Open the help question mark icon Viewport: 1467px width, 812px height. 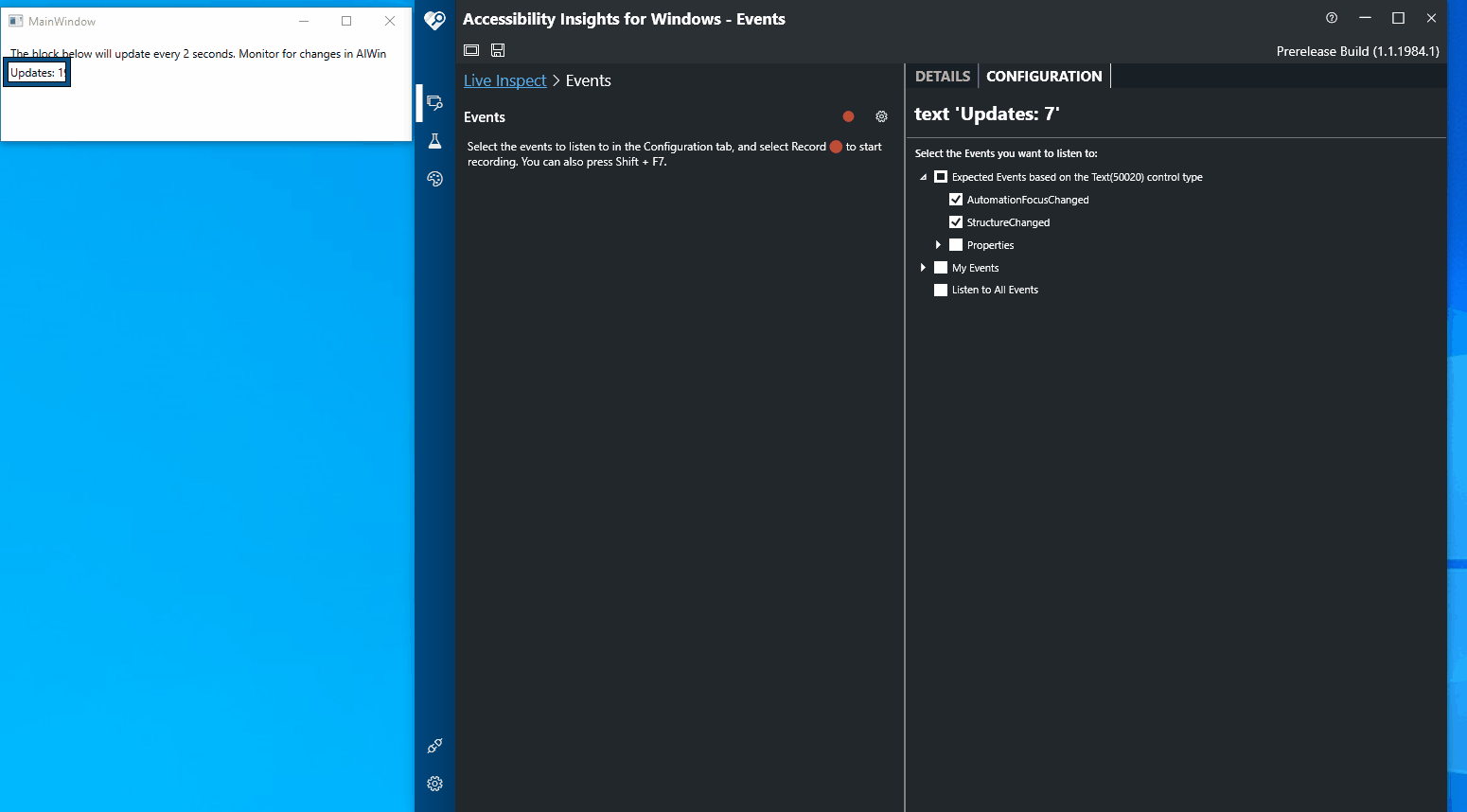click(1331, 18)
